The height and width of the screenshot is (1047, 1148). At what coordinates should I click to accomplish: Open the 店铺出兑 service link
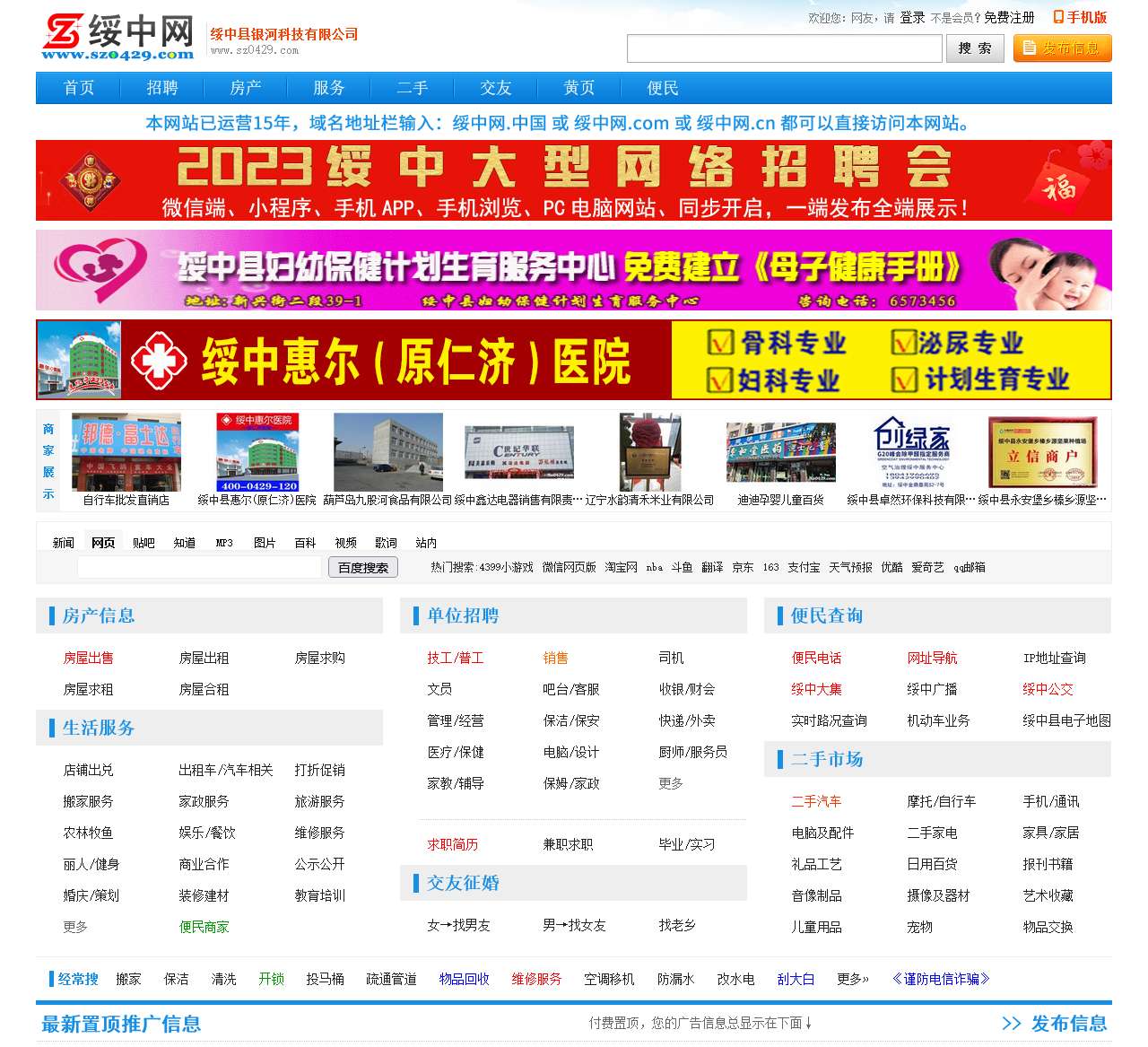88,770
